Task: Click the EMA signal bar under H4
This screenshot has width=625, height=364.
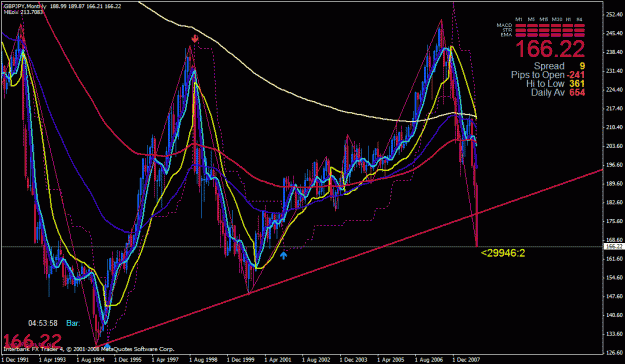Action: coord(580,35)
